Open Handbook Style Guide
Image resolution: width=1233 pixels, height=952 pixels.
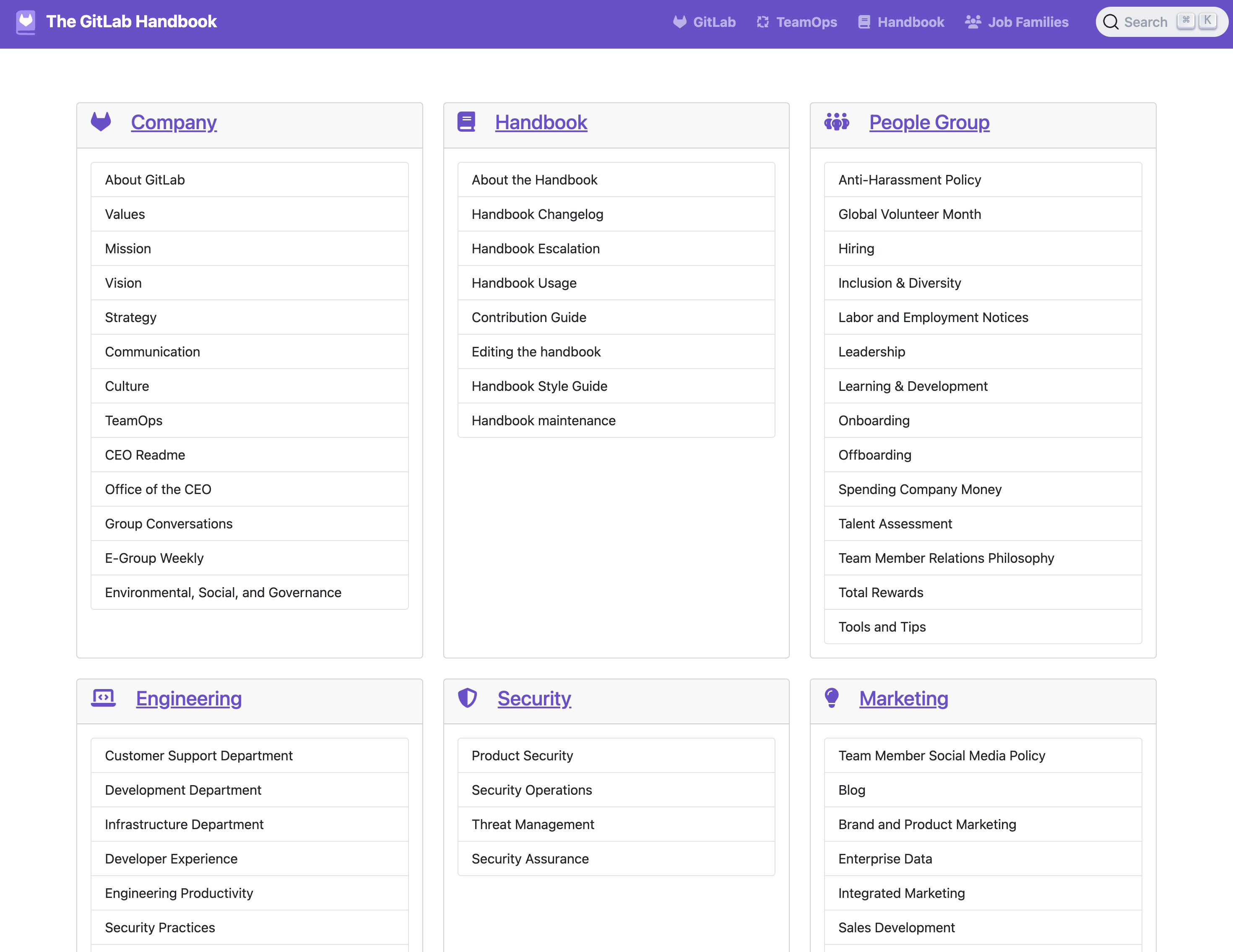[616, 386]
